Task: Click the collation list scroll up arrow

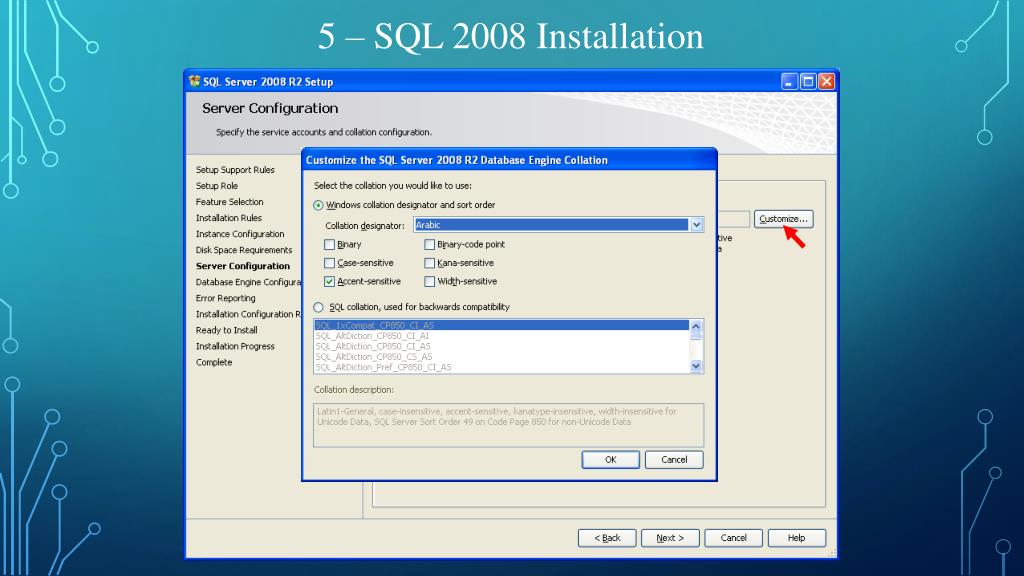Action: [x=696, y=326]
